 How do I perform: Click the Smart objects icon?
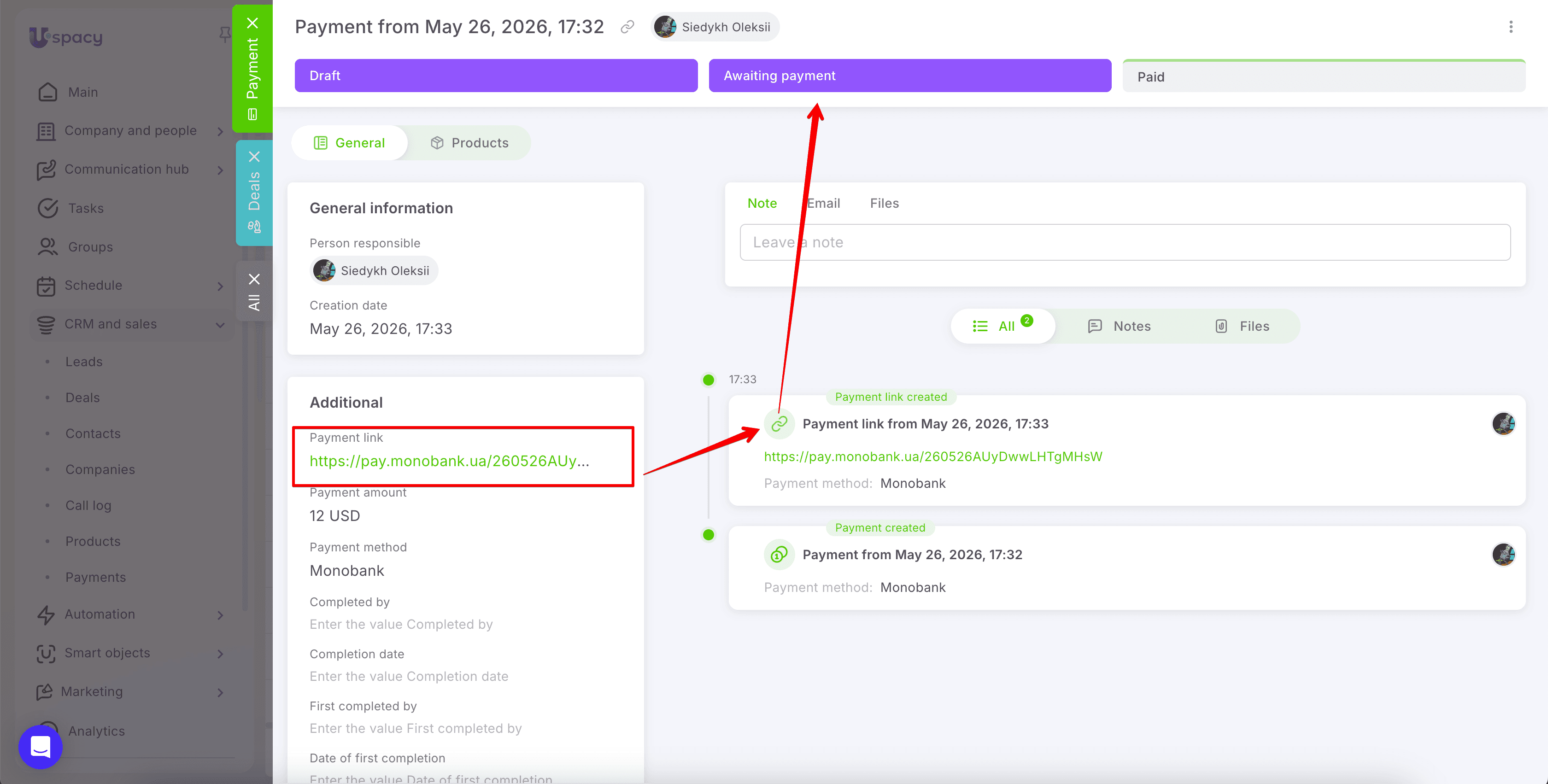[x=46, y=654]
